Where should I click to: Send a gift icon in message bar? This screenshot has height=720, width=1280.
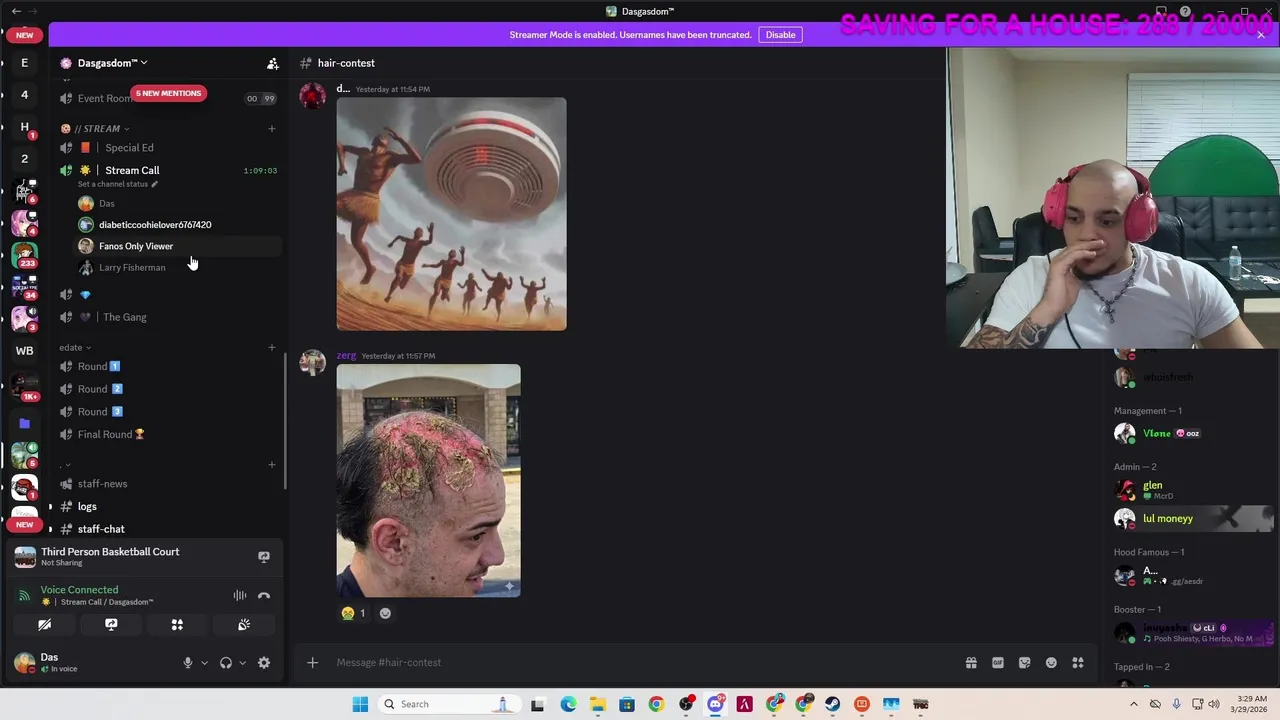[971, 663]
